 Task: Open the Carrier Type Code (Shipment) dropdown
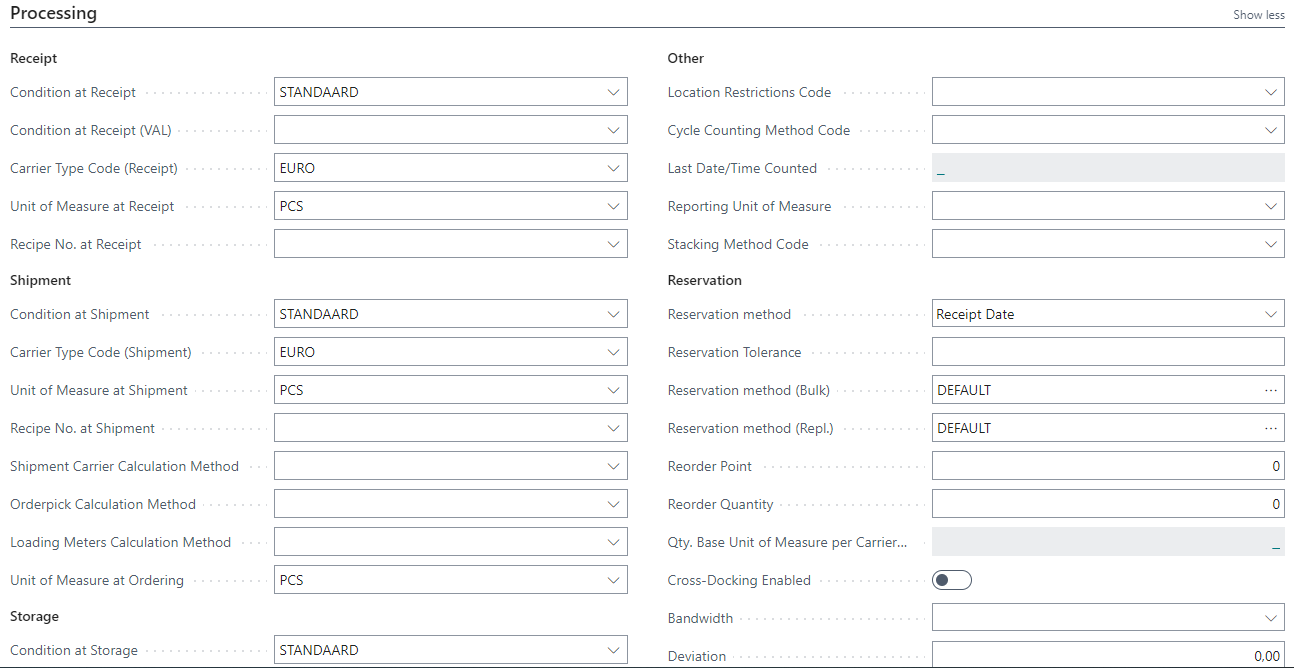[x=614, y=351]
